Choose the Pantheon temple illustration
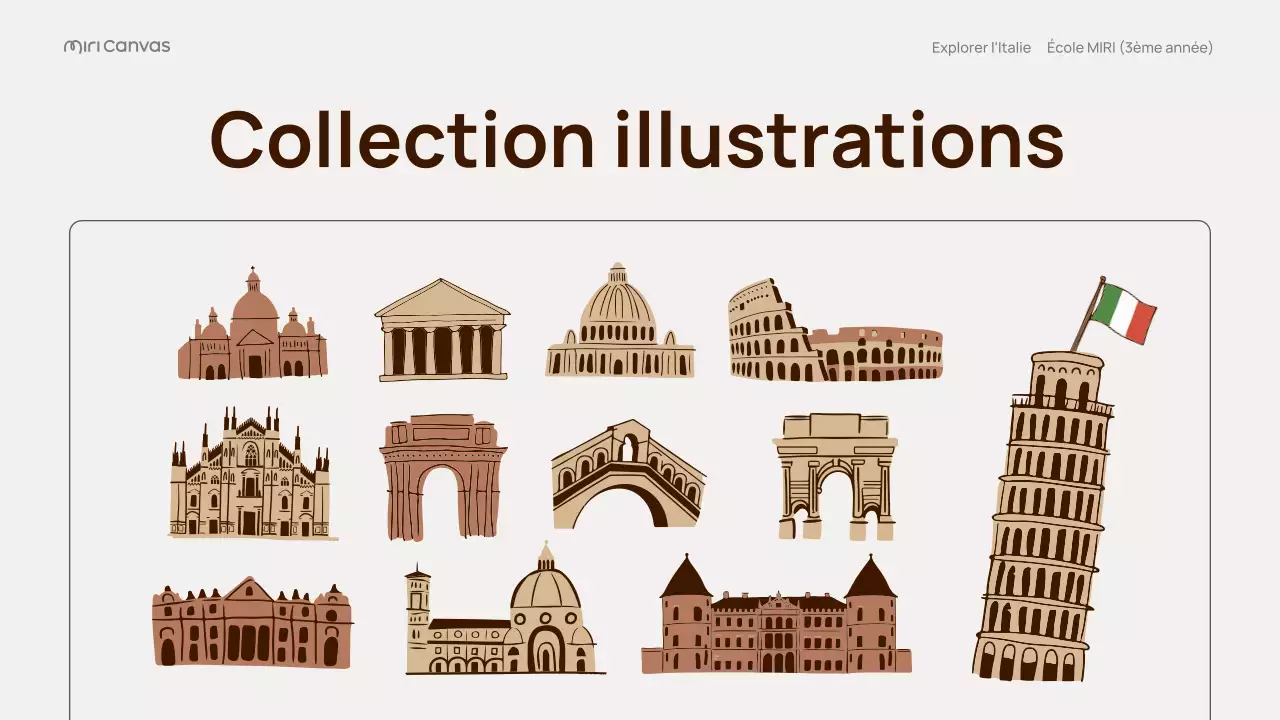The width and height of the screenshot is (1280, 720). [442, 332]
